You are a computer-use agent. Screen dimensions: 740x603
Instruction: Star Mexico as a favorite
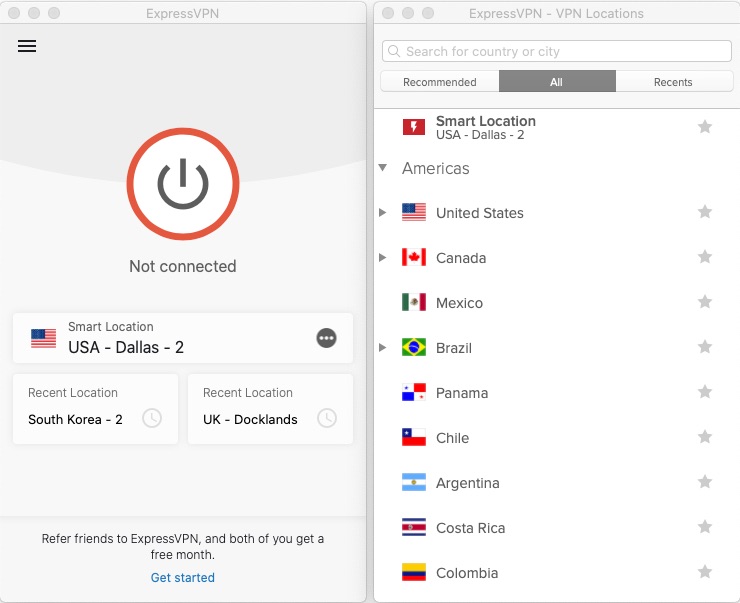[x=705, y=302]
